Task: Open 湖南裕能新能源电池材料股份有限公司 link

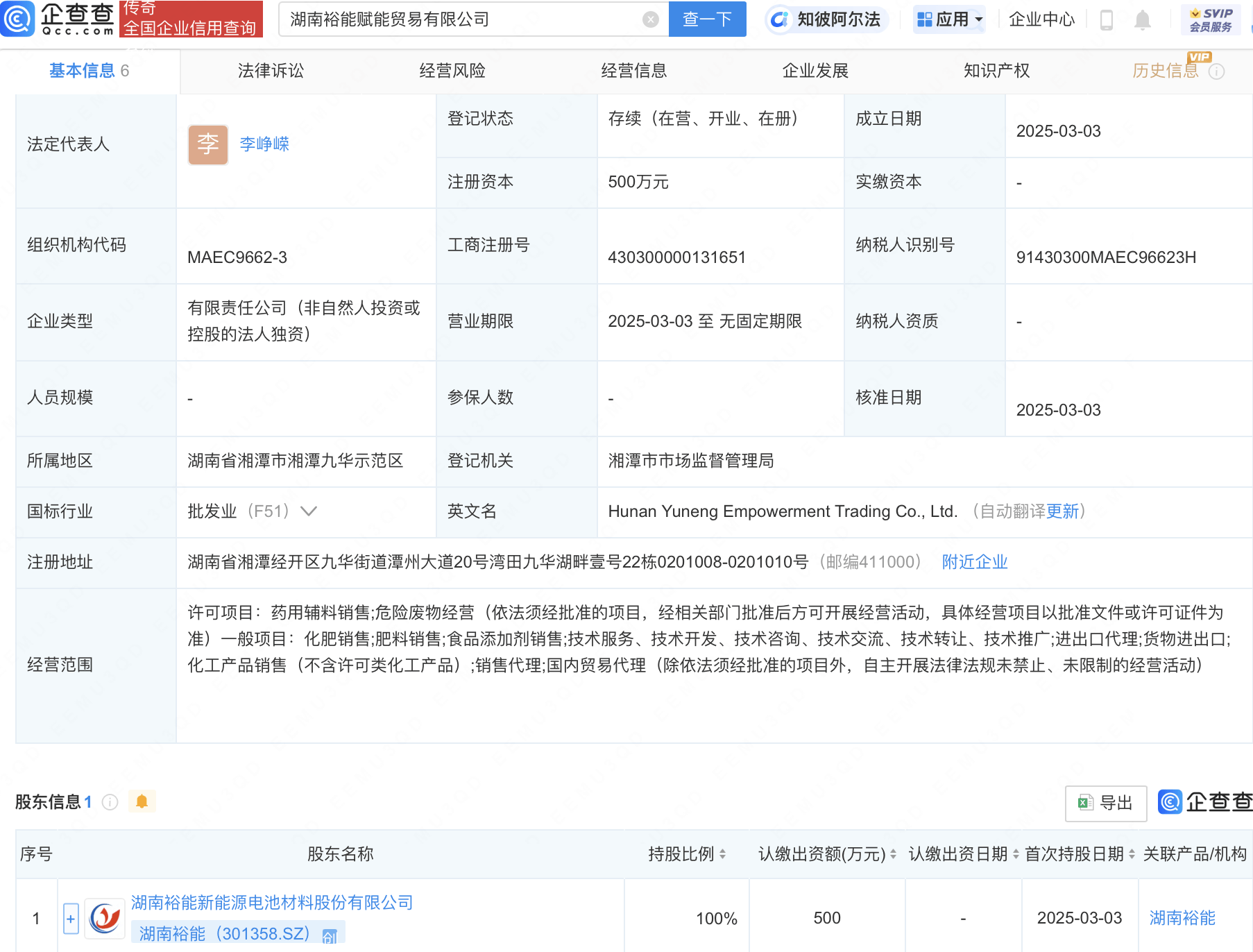Action: [x=272, y=902]
